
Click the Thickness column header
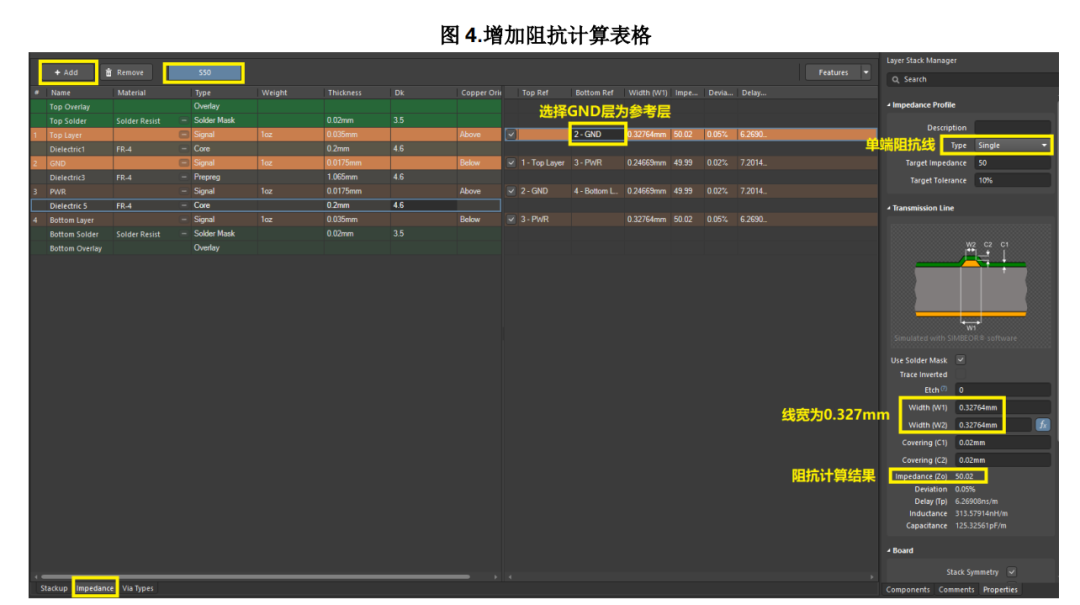[357, 92]
